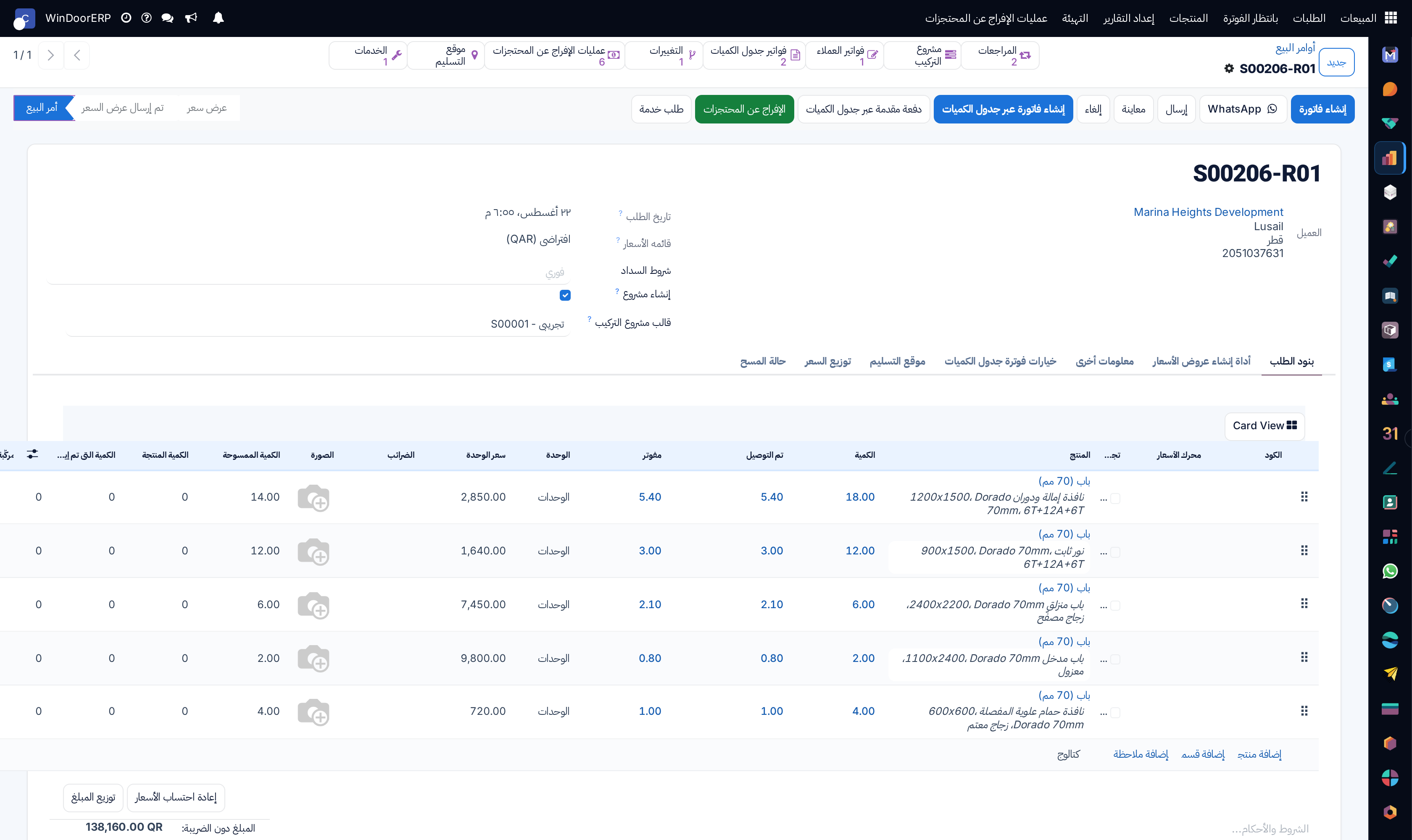Open the المراجعات smart button
Image resolution: width=1412 pixels, height=840 pixels.
pos(1000,55)
